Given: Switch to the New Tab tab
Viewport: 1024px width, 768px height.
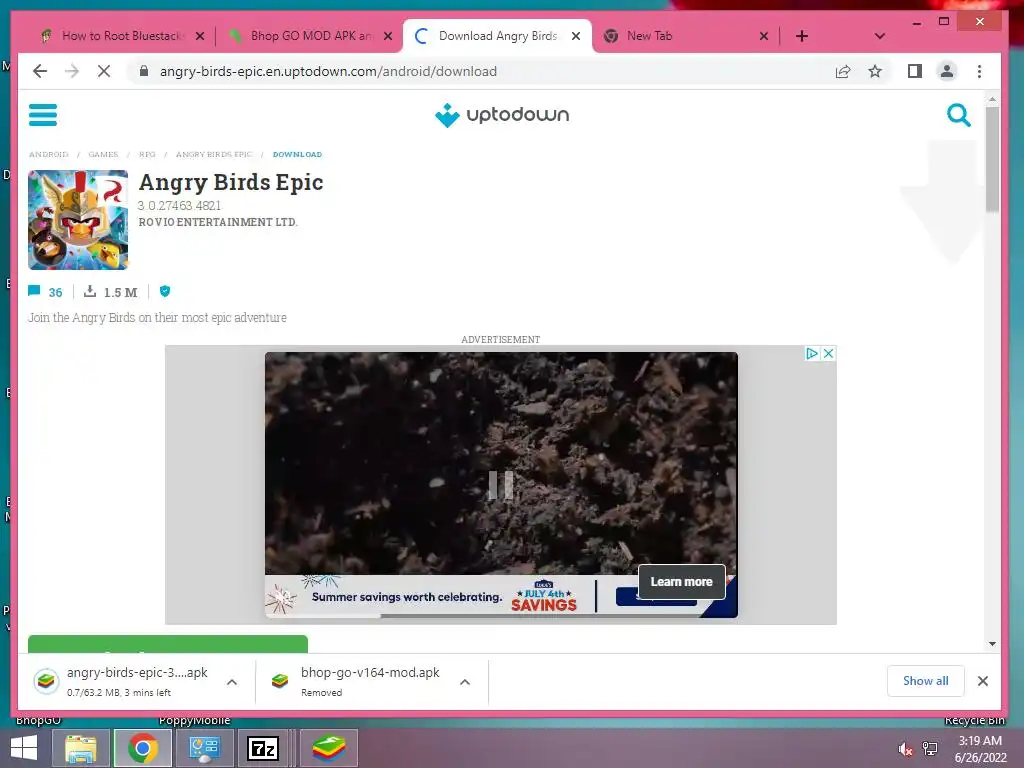Looking at the screenshot, I should [x=686, y=36].
